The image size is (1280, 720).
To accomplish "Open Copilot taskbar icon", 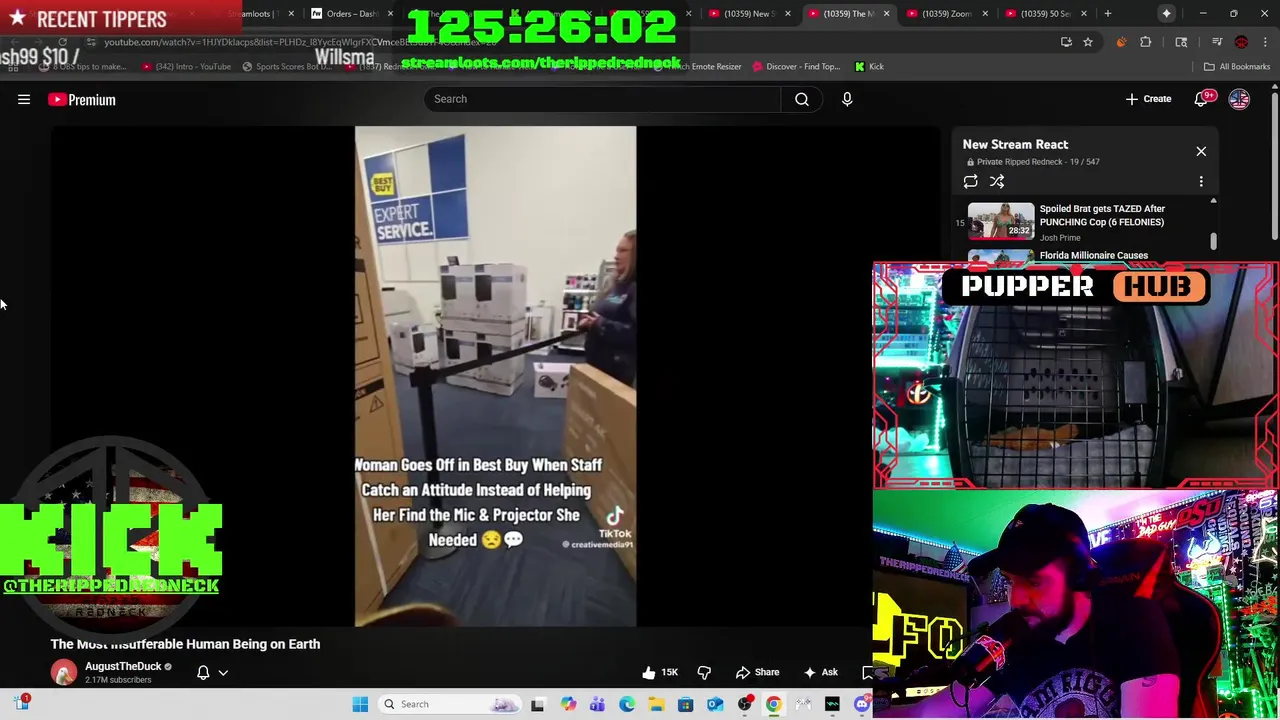I will click(568, 704).
